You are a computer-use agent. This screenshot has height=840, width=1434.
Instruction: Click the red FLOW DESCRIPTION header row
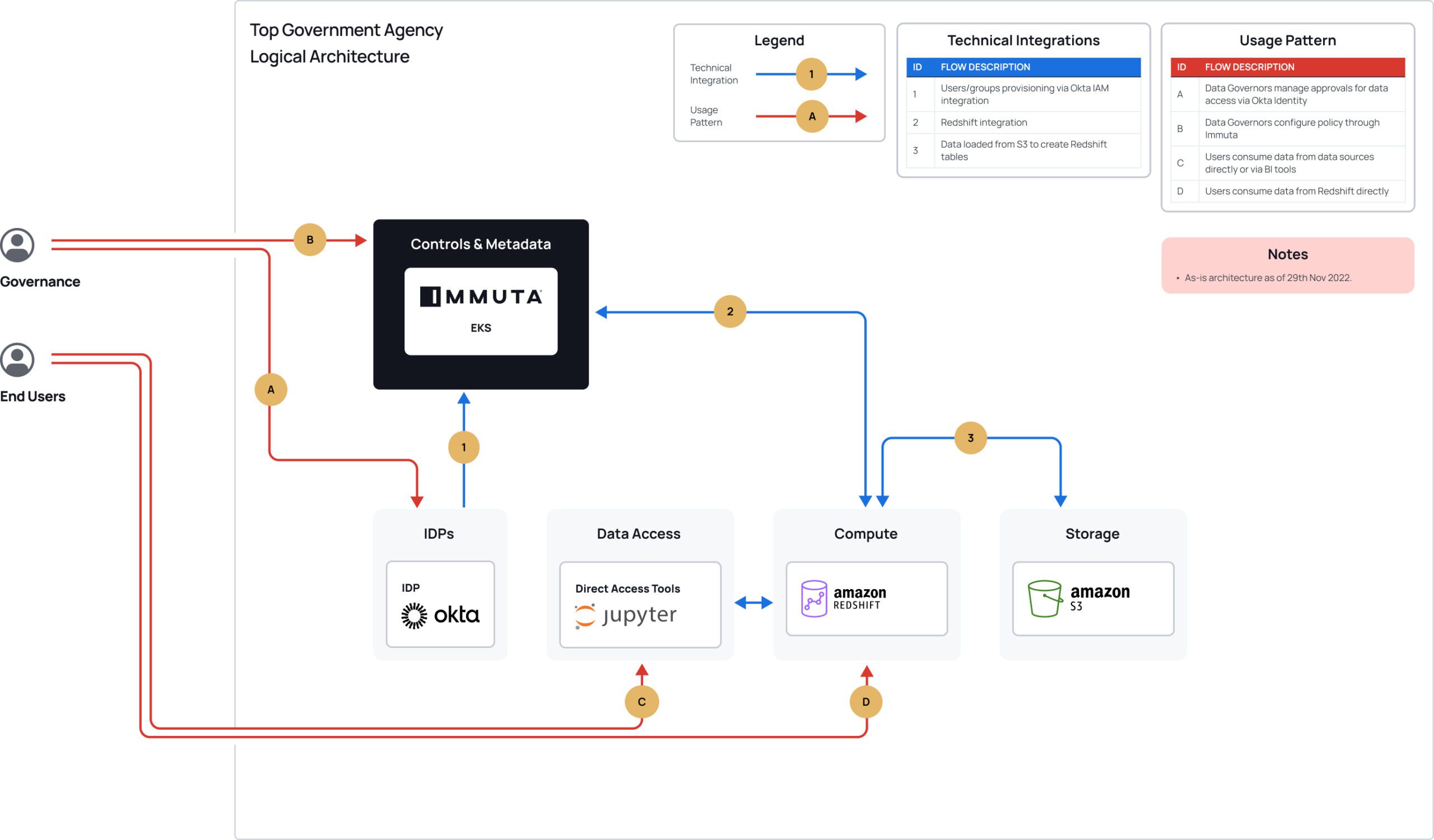[1288, 67]
